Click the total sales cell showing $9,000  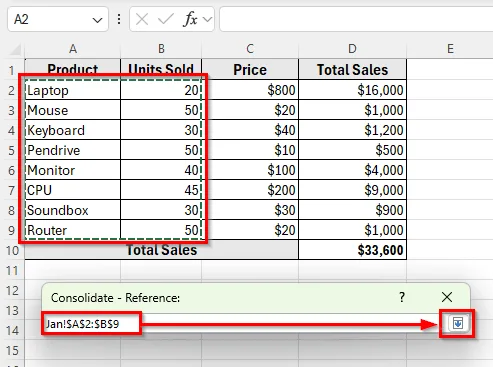point(352,190)
